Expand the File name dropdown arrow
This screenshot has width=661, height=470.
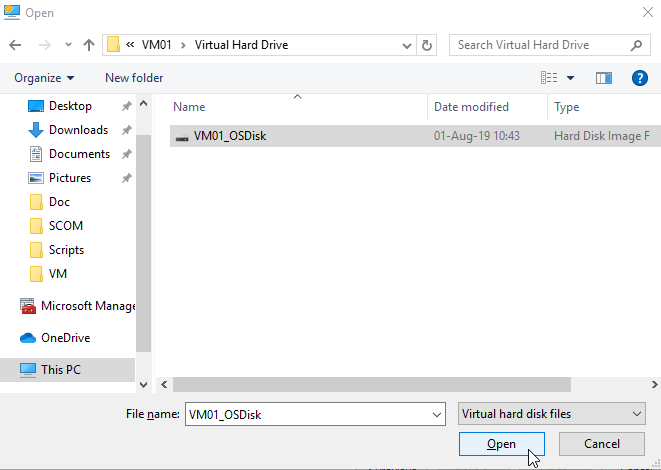pos(437,414)
